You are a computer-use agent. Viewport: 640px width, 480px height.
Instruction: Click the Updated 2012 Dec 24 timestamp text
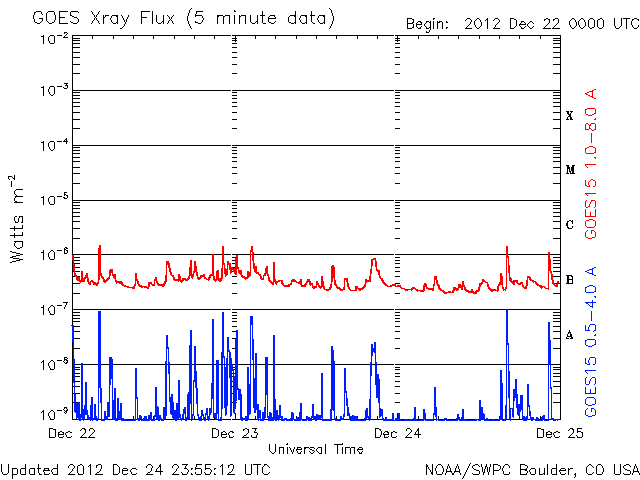click(x=135, y=468)
